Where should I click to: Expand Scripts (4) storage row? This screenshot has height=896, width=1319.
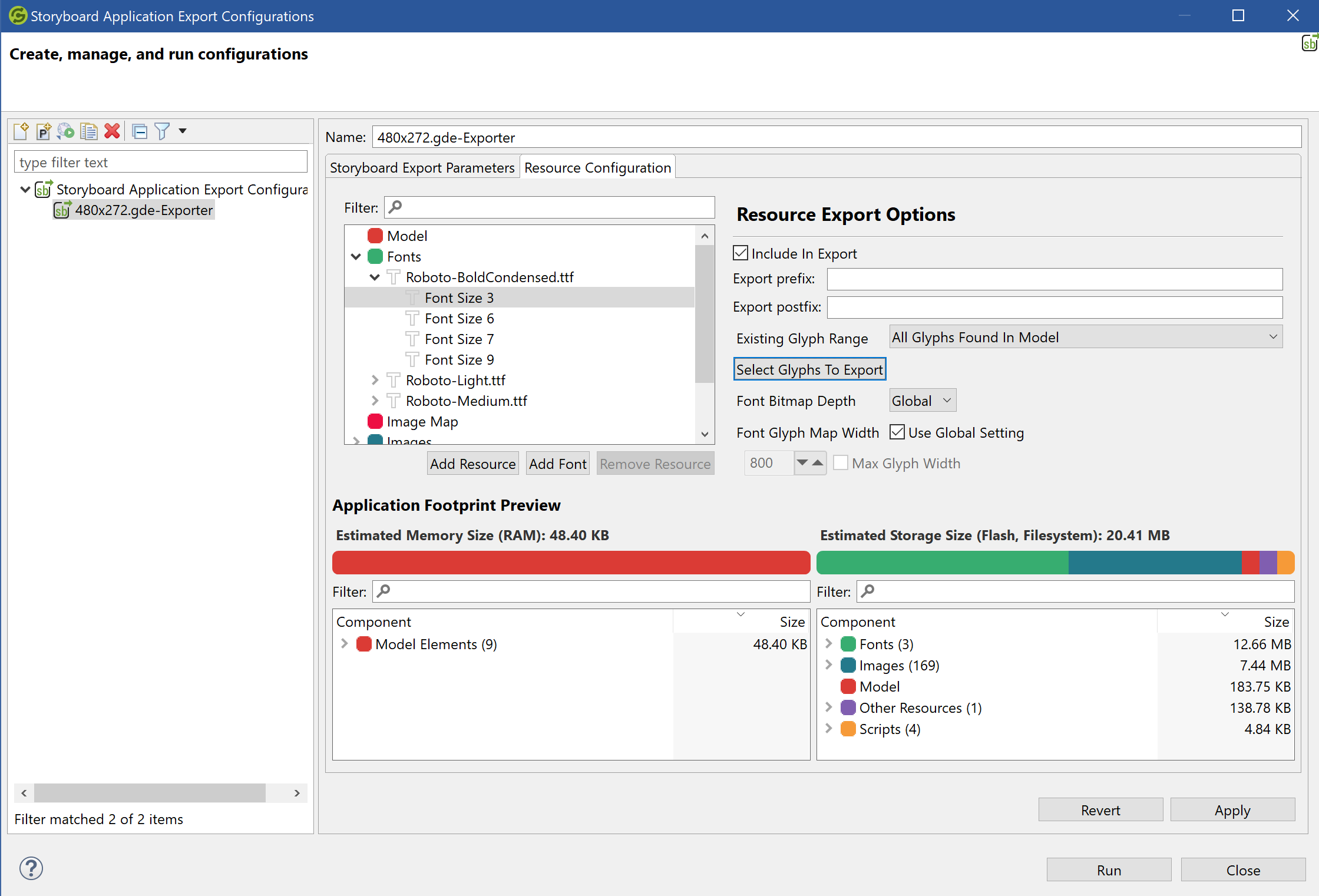point(828,729)
